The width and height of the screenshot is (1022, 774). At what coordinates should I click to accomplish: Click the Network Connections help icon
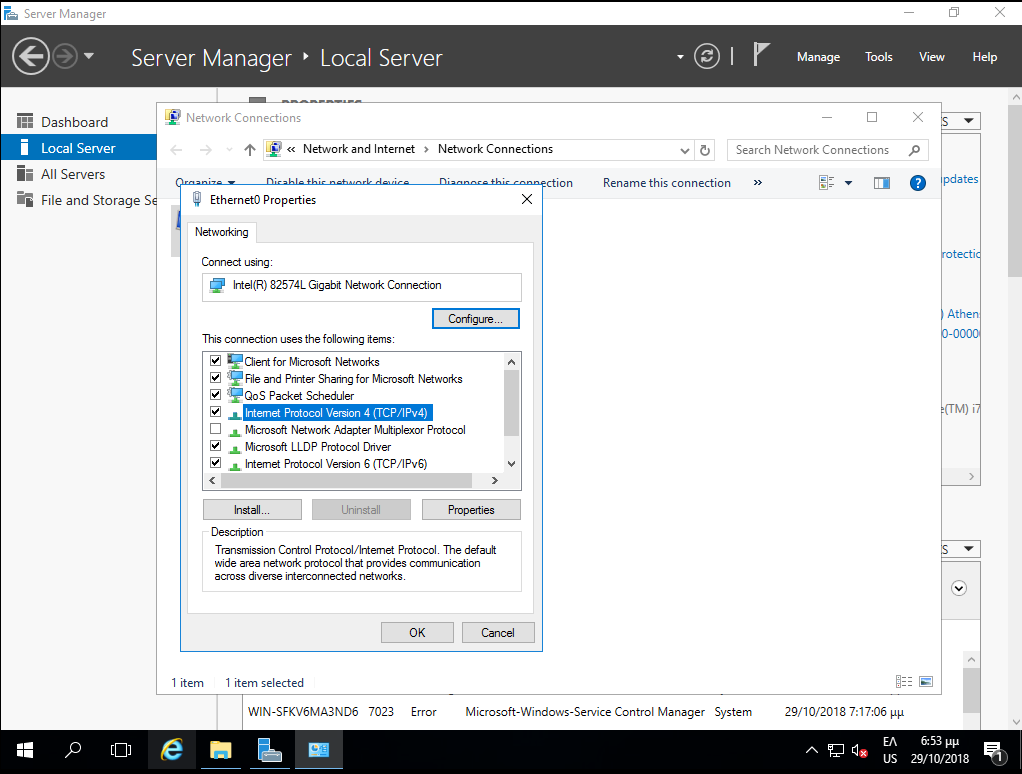pos(917,183)
